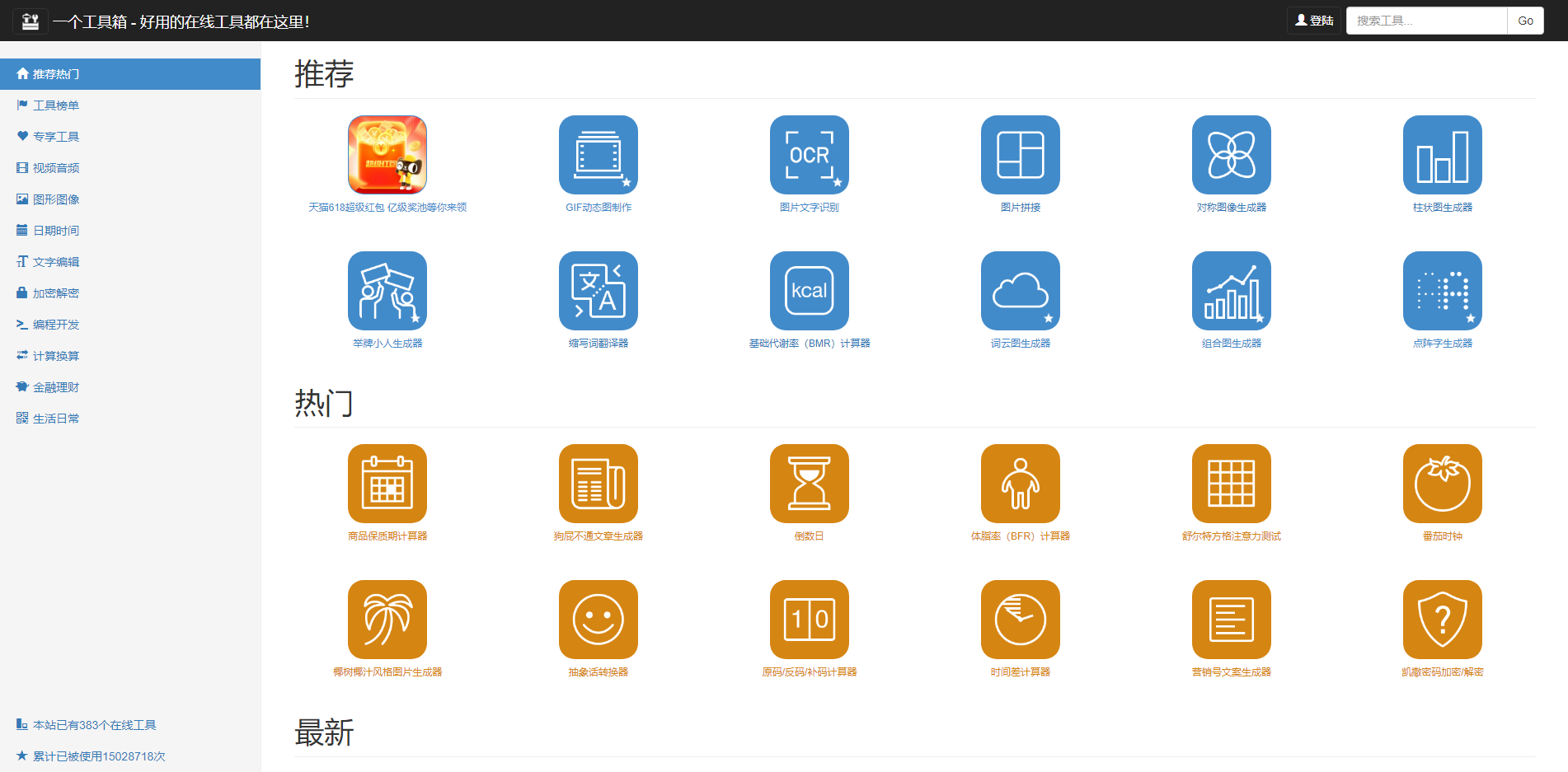Image resolution: width=1568 pixels, height=772 pixels.
Task: Open the 倒数日 hourglass icon
Action: pos(809,484)
